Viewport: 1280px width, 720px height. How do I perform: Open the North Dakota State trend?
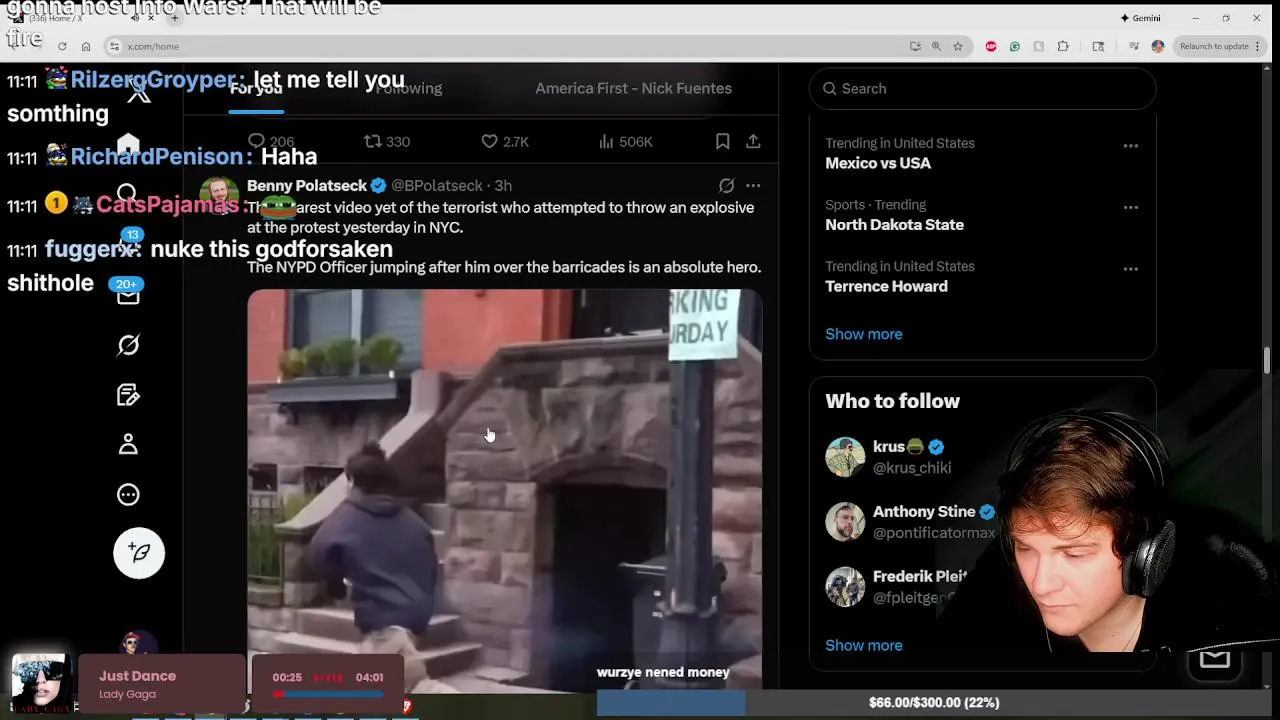click(x=894, y=225)
